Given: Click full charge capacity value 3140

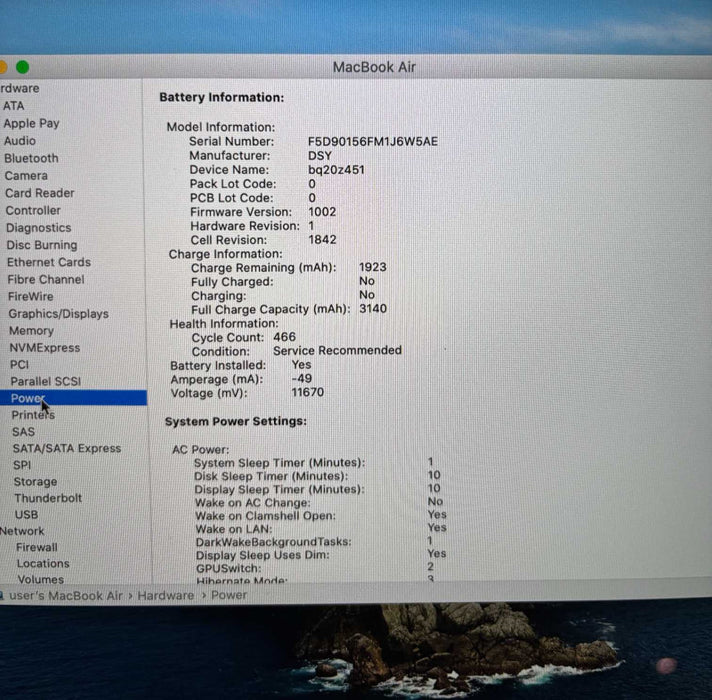Looking at the screenshot, I should coord(373,309).
